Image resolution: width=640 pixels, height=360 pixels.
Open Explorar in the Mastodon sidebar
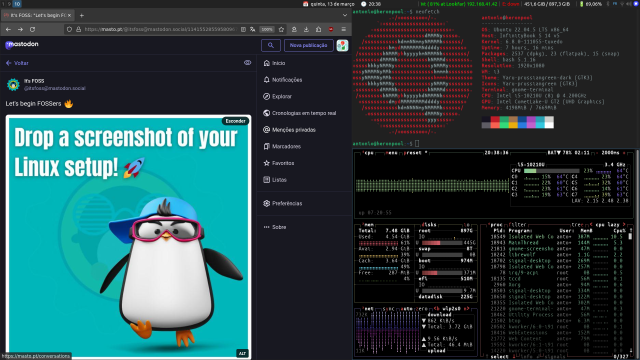coord(278,96)
